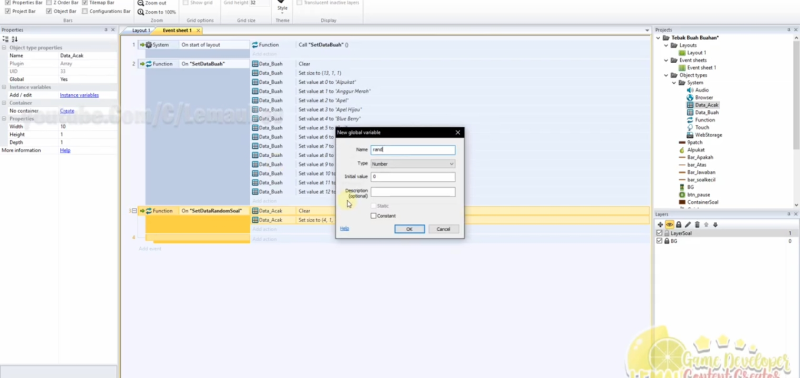Select btn_pause object in Projects tree
This screenshot has width=800, height=378.
(x=694, y=195)
